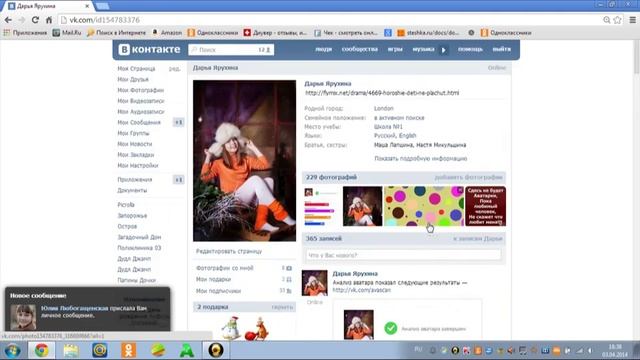Screen dimensions: 640x360
Task: Open Документы in the sidebar
Action: (x=132, y=191)
